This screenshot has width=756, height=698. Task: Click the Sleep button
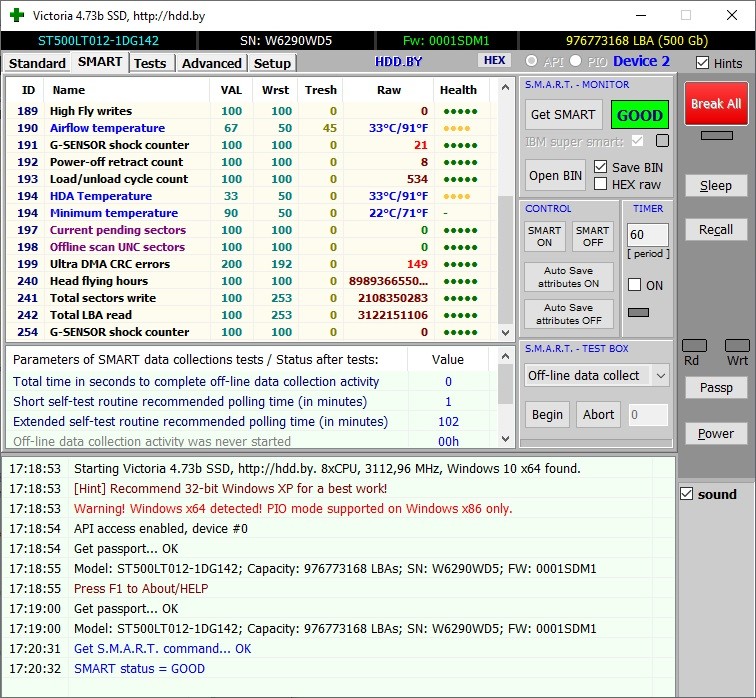716,186
